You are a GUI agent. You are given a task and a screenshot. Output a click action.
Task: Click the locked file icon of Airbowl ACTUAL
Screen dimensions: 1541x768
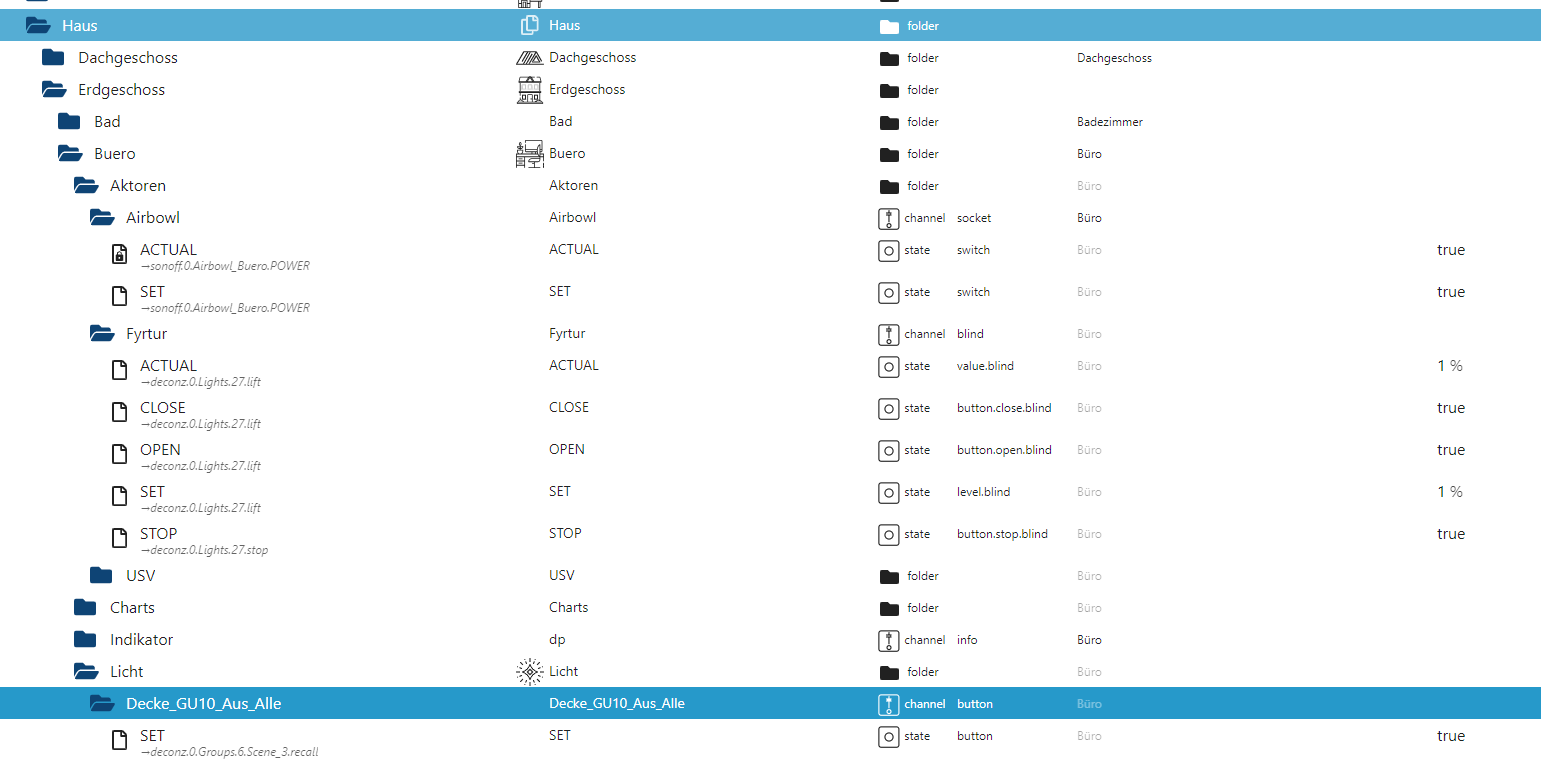(x=119, y=254)
